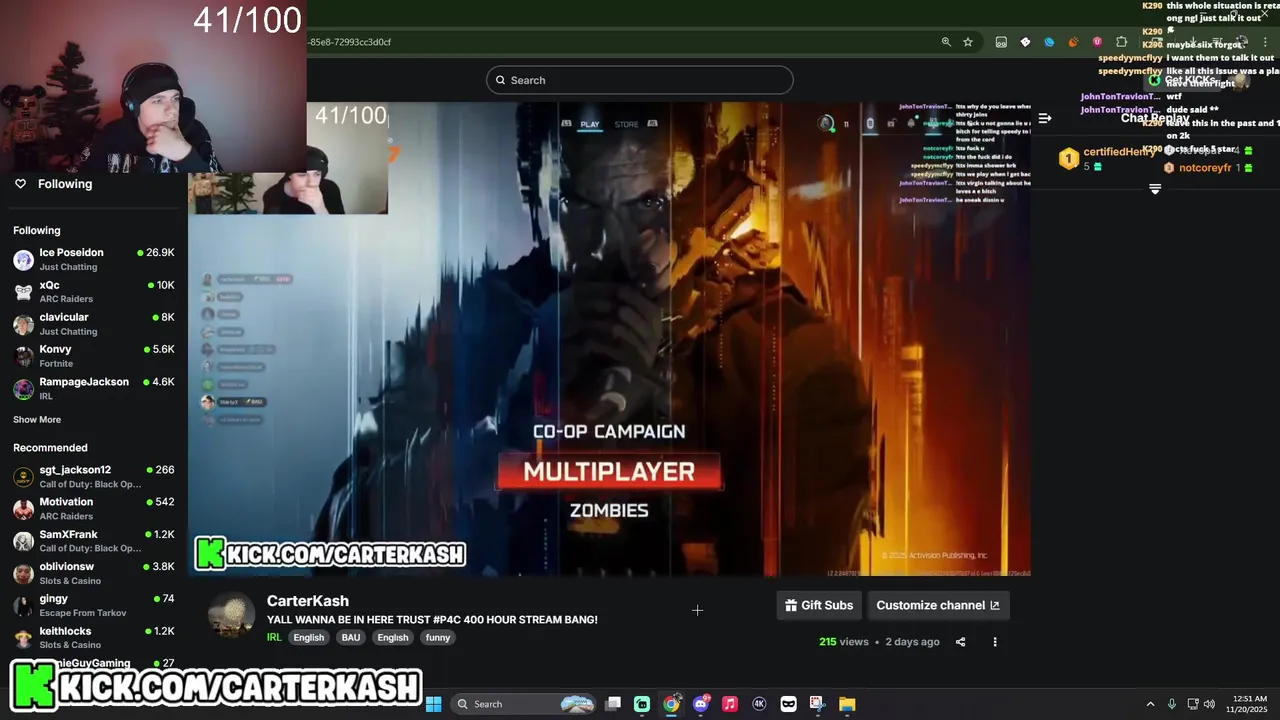Click certifiedHenry in gift leaderboard
This screenshot has height=720, width=1280.
click(x=1119, y=152)
